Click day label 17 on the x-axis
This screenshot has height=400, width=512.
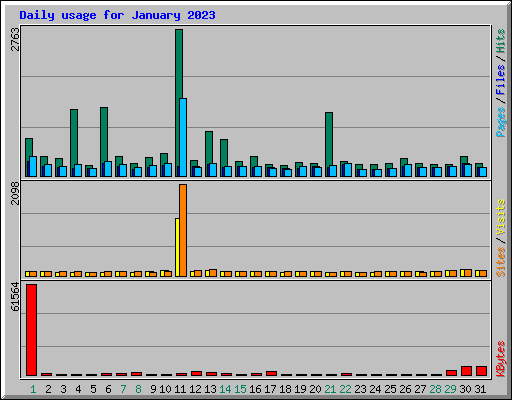tap(270, 389)
